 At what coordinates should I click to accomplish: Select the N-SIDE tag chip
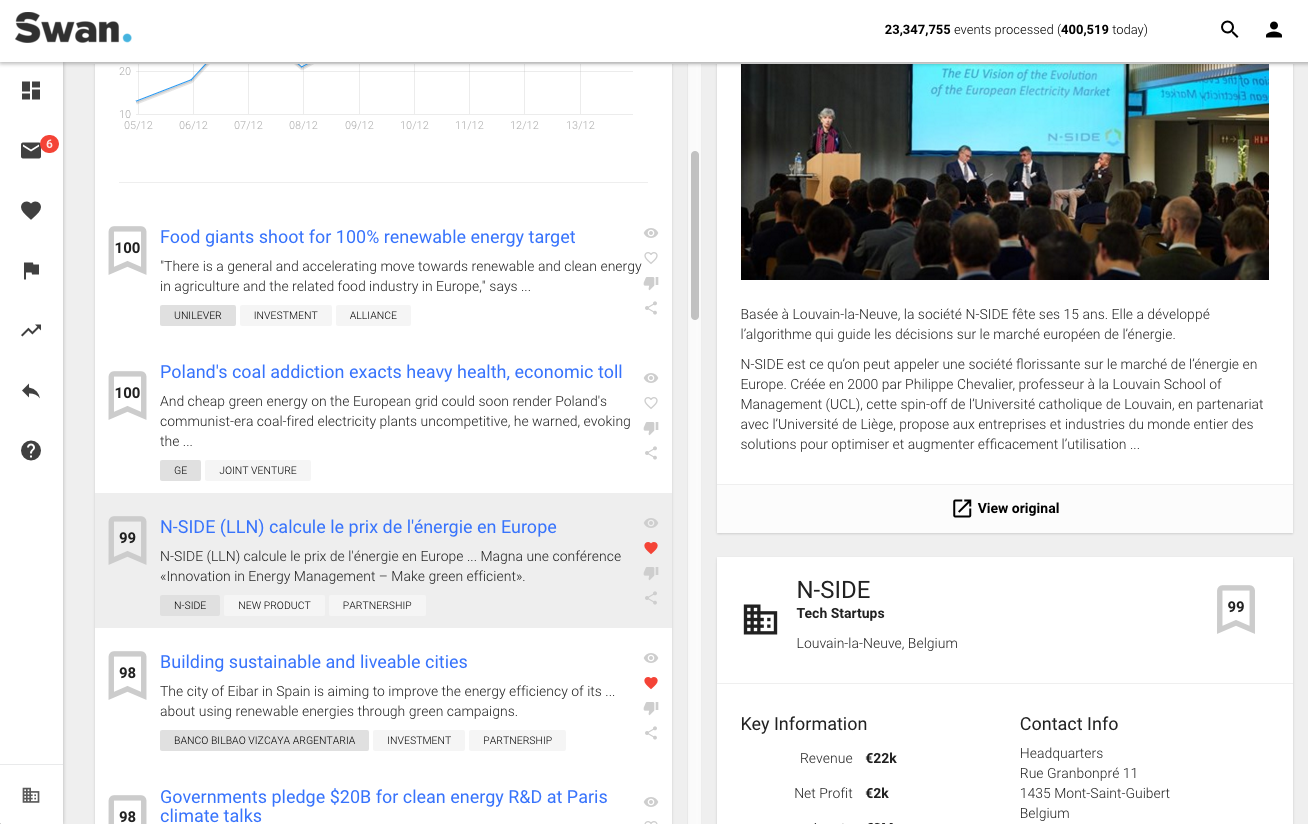pyautogui.click(x=190, y=605)
